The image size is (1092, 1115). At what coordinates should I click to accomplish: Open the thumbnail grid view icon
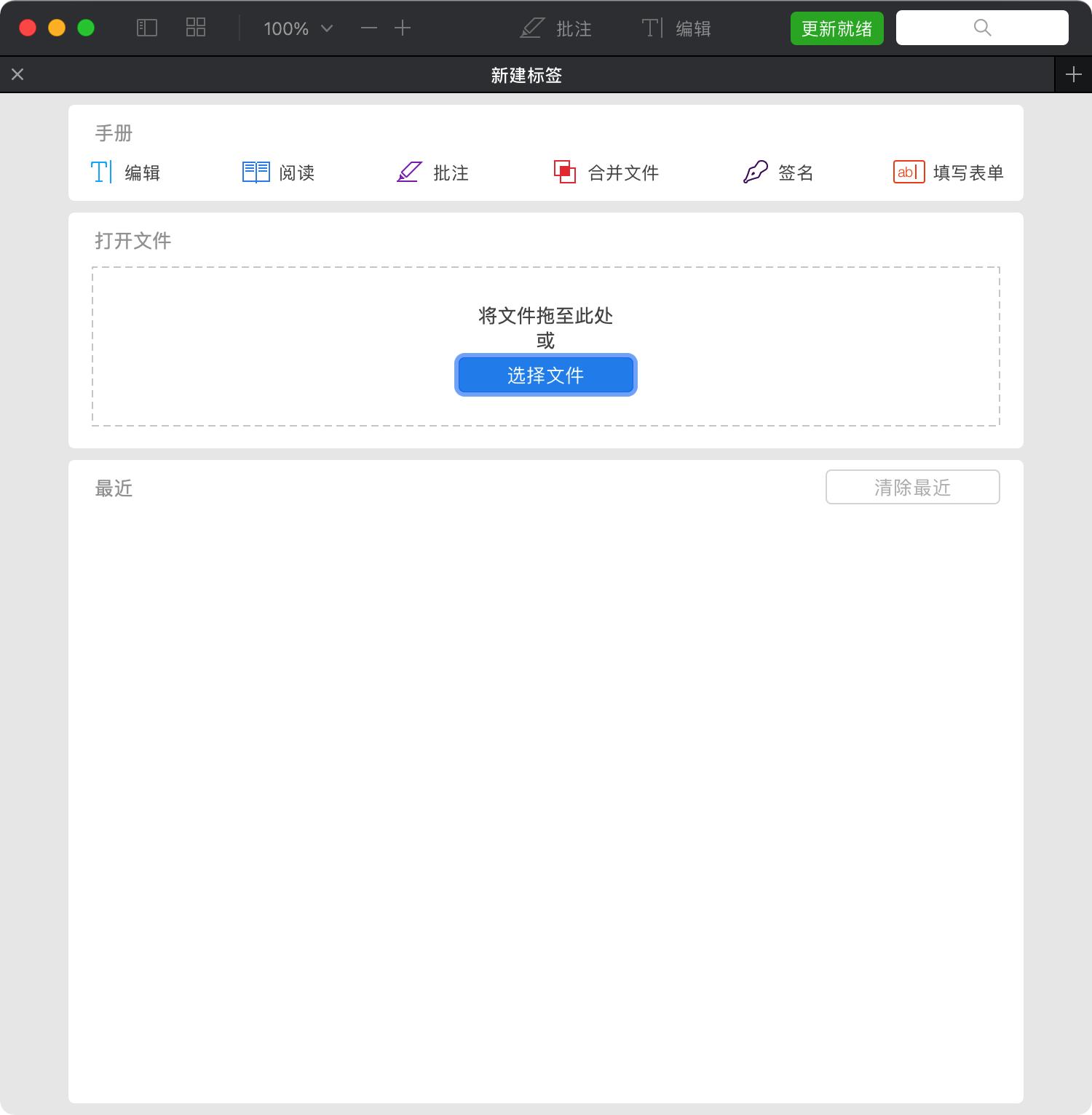pyautogui.click(x=194, y=27)
